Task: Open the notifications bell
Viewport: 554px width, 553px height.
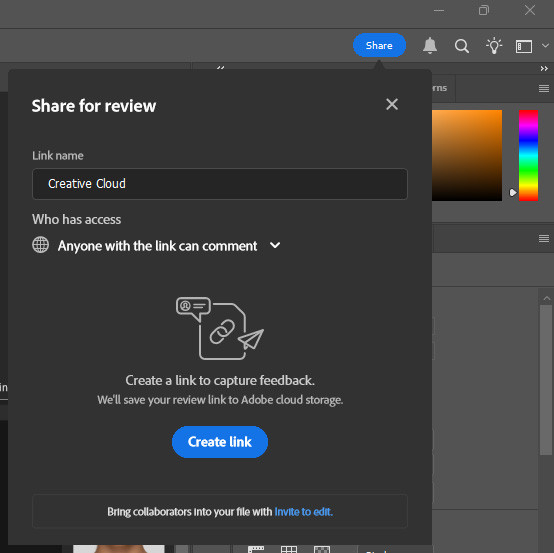Action: point(430,46)
